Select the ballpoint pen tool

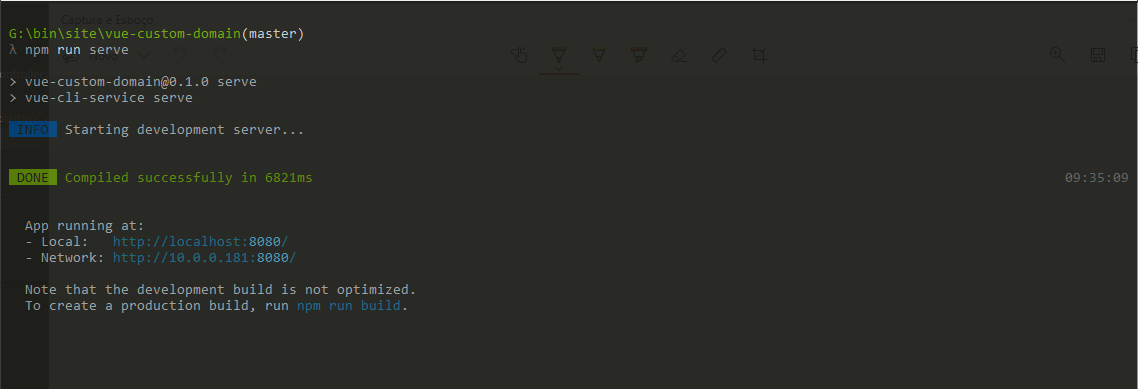pyautogui.click(x=559, y=54)
